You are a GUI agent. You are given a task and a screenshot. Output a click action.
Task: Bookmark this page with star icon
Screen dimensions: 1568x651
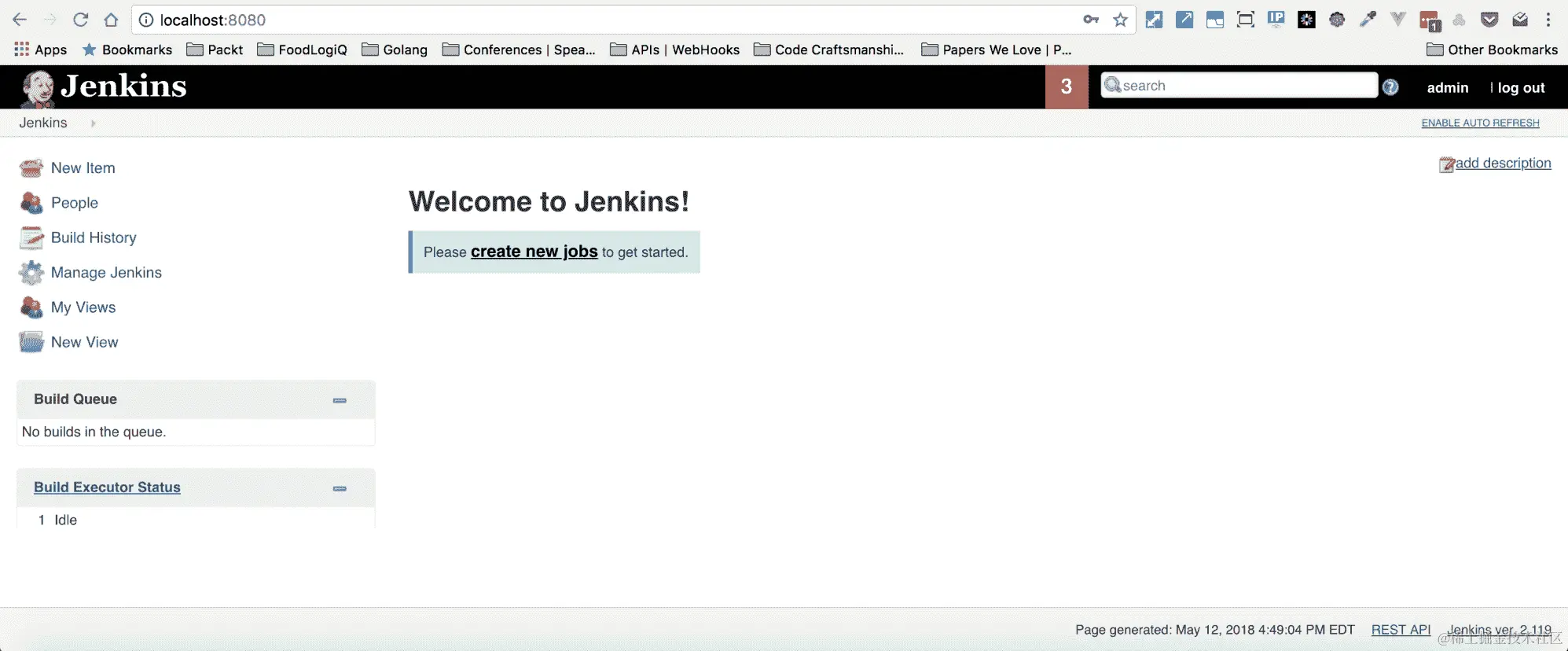[1120, 20]
